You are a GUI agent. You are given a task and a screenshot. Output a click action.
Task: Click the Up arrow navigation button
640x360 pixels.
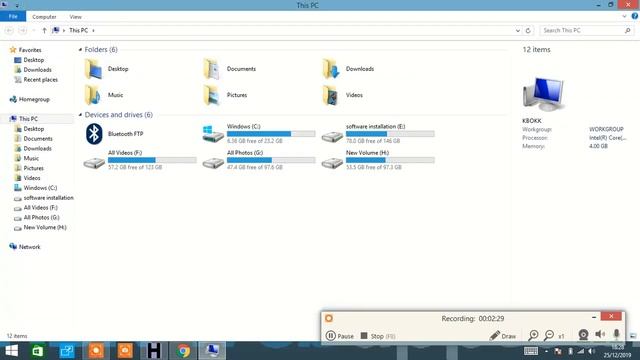pyautogui.click(x=44, y=31)
